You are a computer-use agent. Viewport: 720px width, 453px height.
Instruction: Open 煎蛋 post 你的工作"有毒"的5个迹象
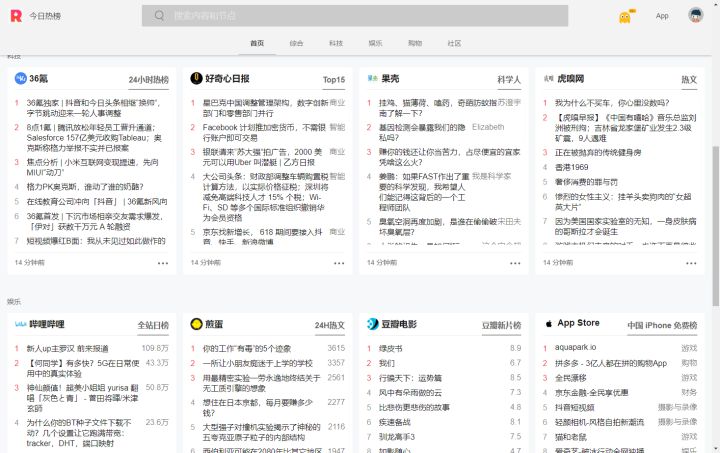click(x=247, y=348)
